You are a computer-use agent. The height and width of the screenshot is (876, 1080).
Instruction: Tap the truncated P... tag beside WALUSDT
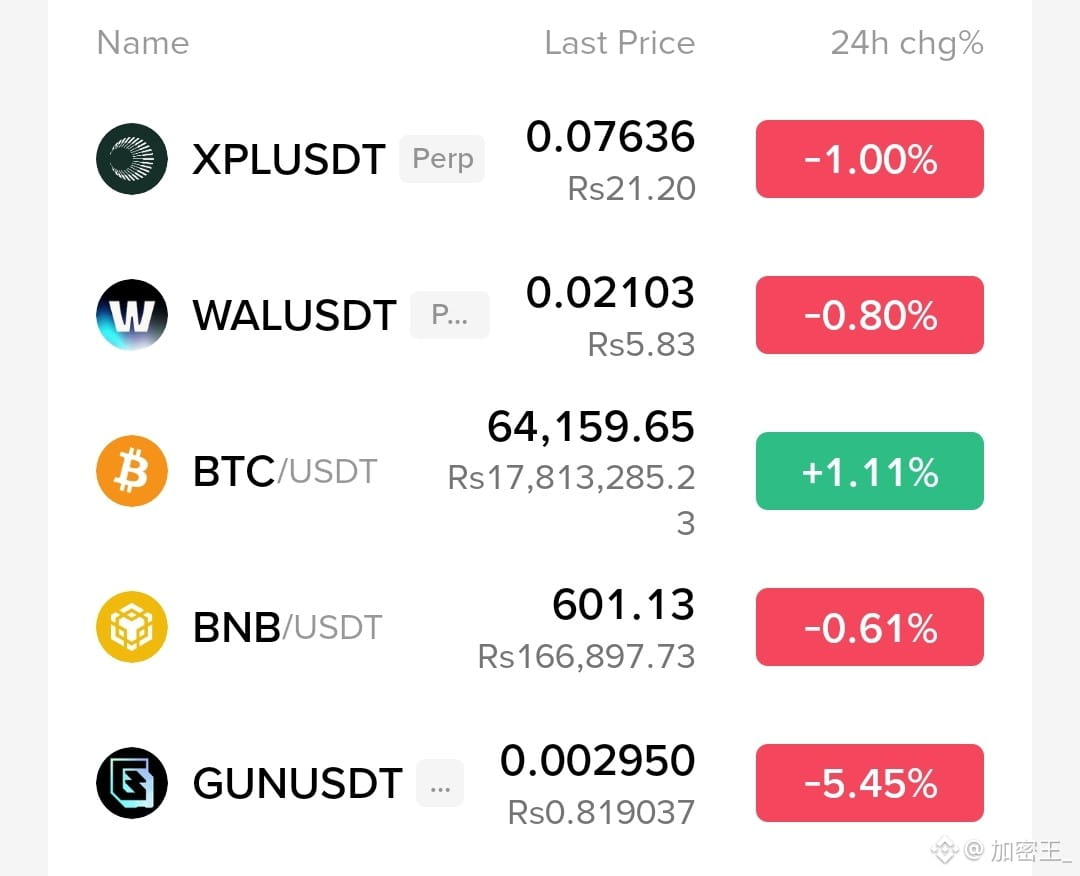[x=450, y=315]
